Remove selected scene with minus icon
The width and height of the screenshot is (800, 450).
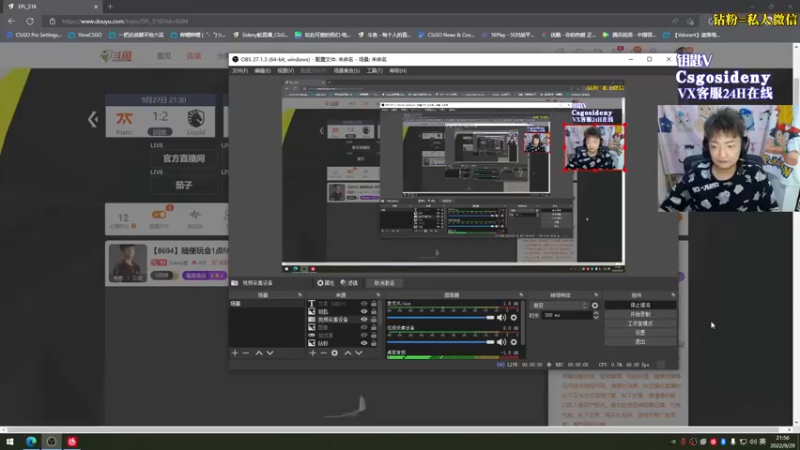[x=246, y=353]
